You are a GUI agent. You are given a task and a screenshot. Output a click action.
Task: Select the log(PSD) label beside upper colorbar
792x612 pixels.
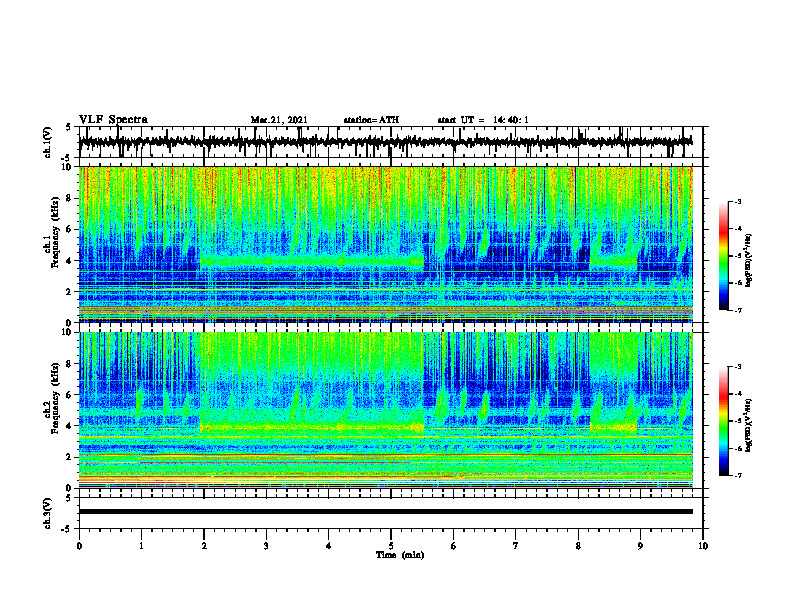pyautogui.click(x=748, y=260)
